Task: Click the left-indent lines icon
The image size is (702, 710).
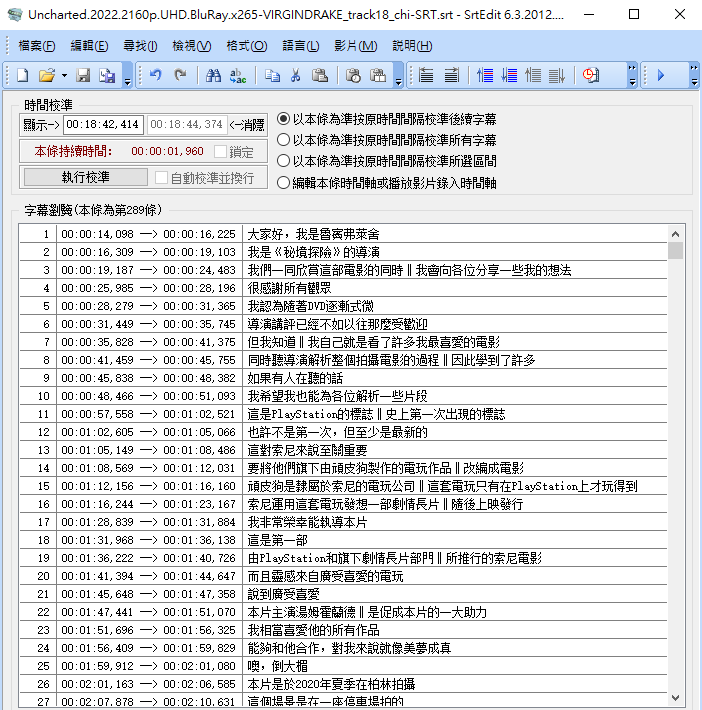Action: (426, 75)
